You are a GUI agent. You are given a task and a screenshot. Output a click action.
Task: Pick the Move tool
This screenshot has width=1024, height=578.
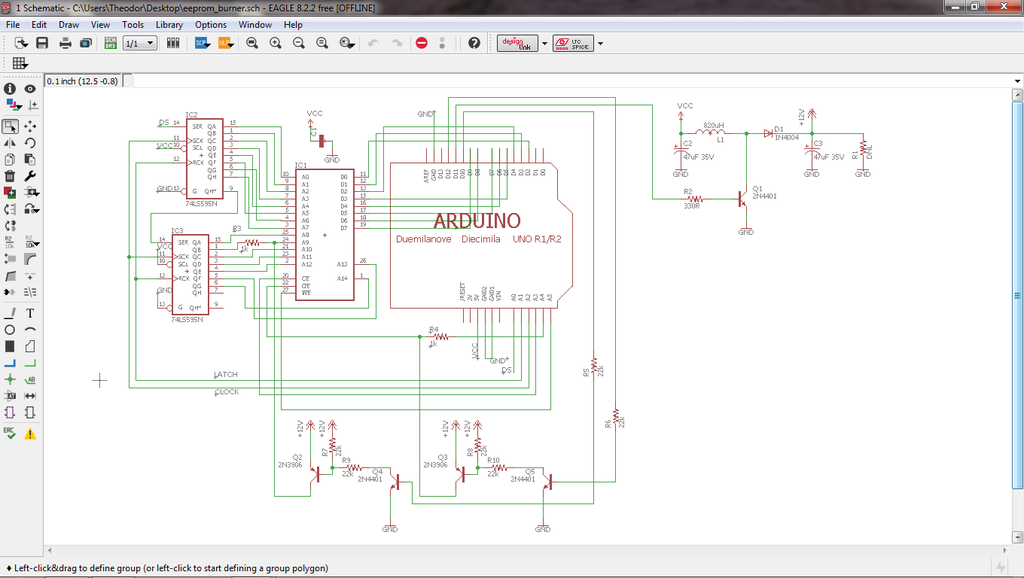point(30,127)
